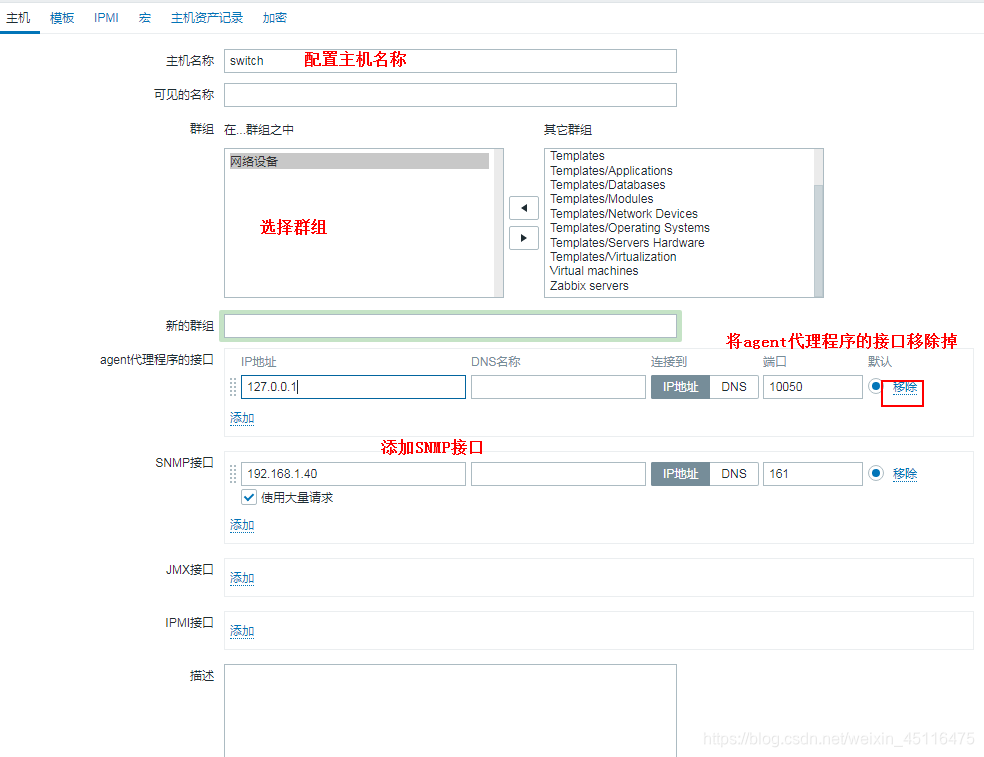Move group right with the right arrow button
984x757 pixels.
pyautogui.click(x=524, y=238)
